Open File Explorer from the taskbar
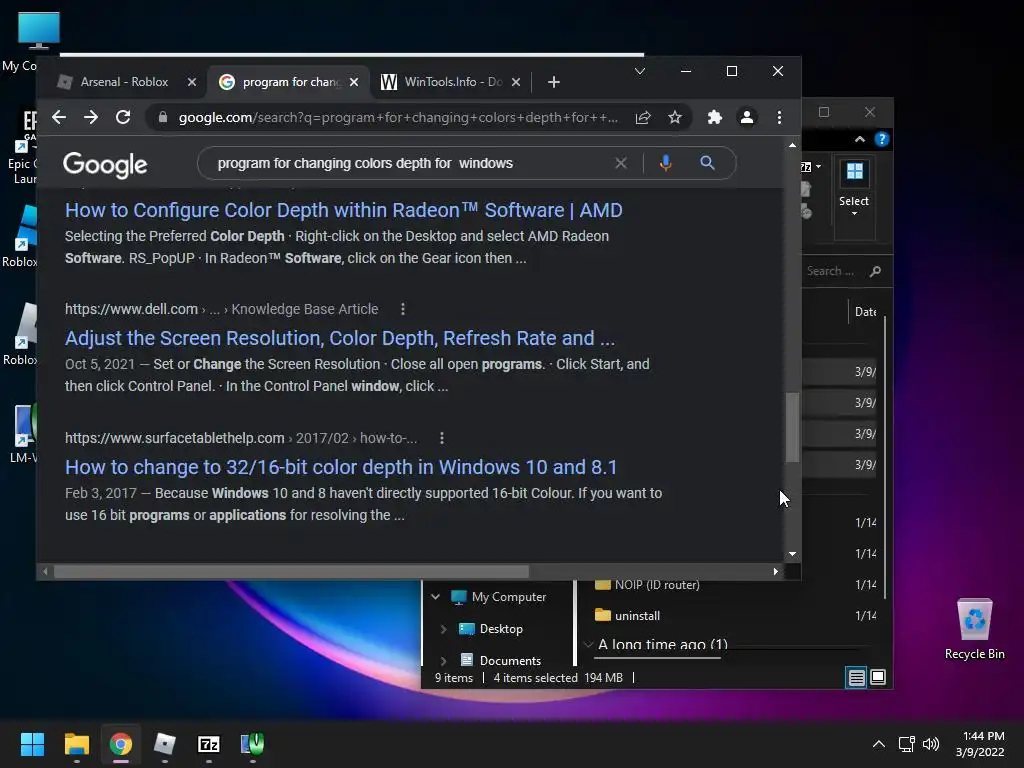1024x768 pixels. pos(76,744)
